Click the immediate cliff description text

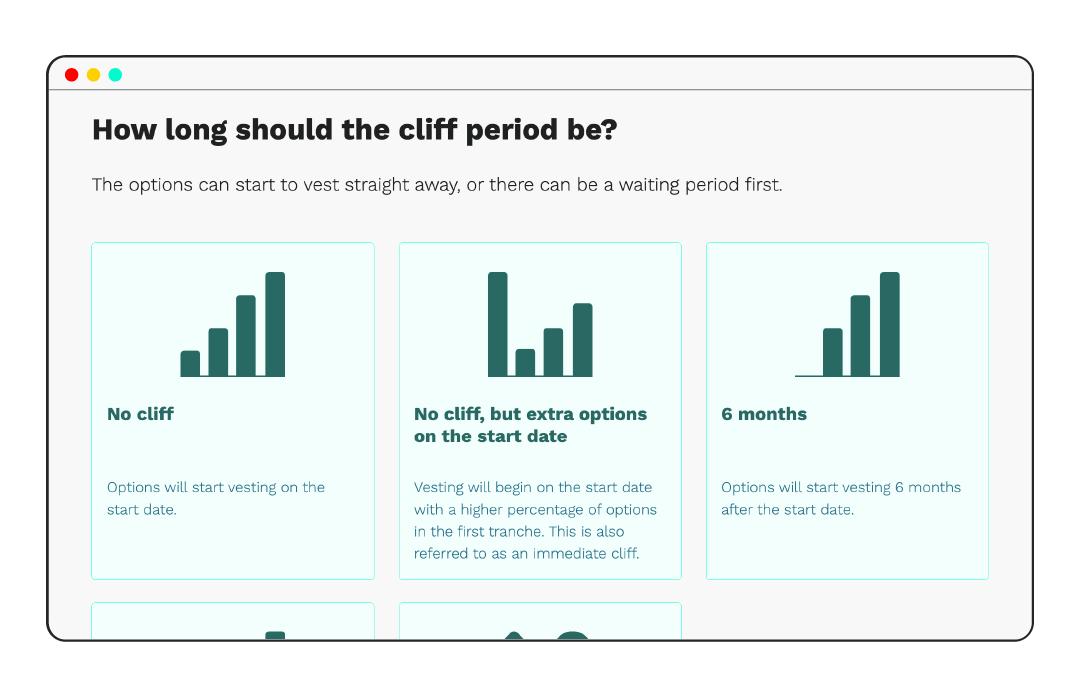(535, 520)
